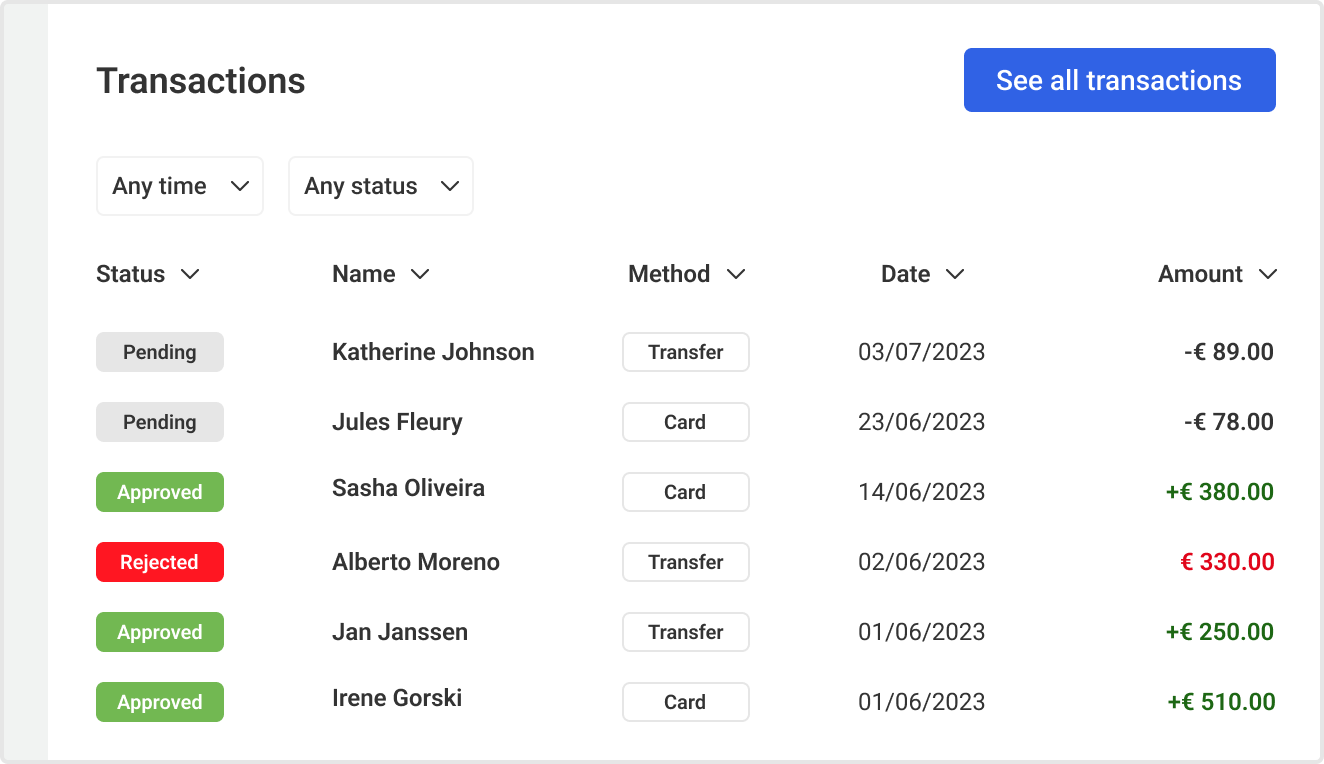1324x764 pixels.
Task: Select the Pending badge for Katherine Johnson
Action: [160, 352]
